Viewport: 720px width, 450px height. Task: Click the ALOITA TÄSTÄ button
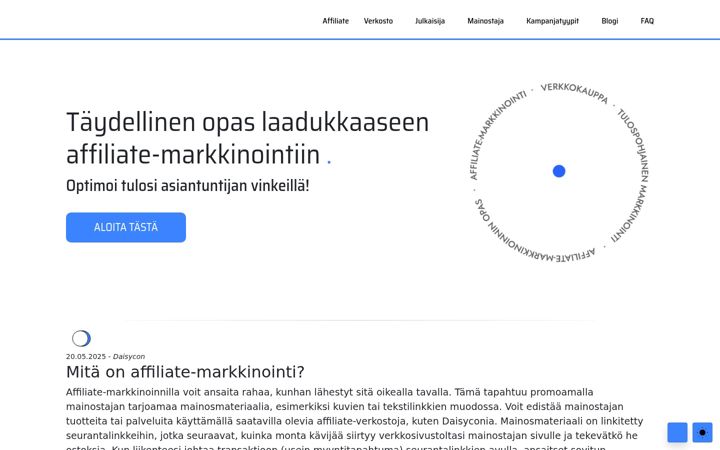(126, 227)
